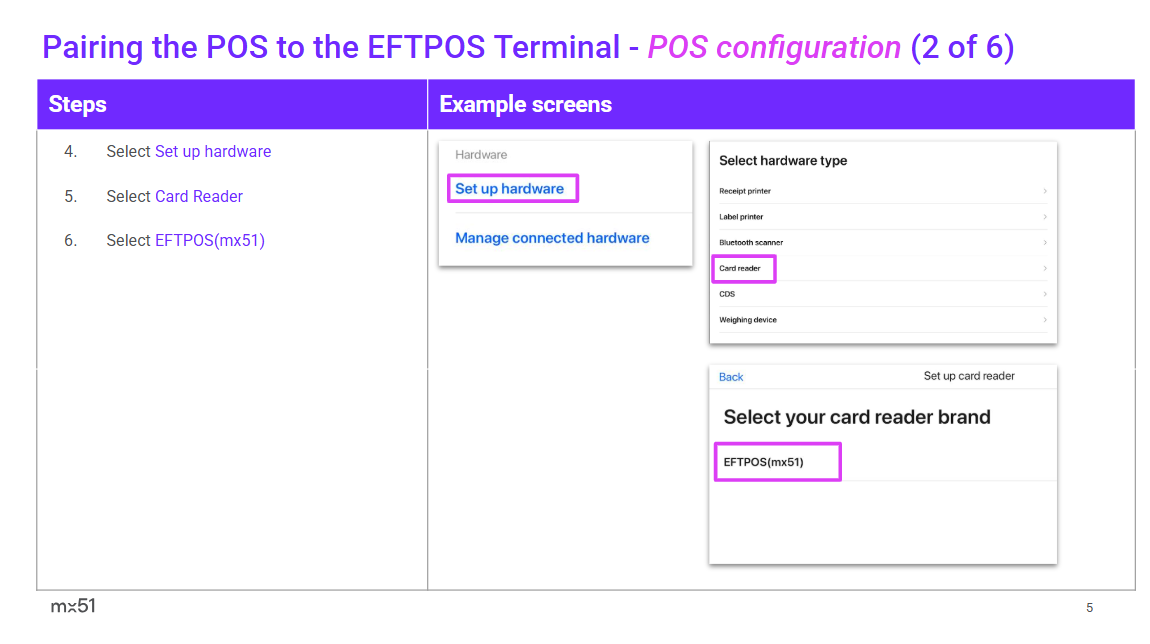
Task: Click chevron beside Card reader
Action: [x=1045, y=268]
